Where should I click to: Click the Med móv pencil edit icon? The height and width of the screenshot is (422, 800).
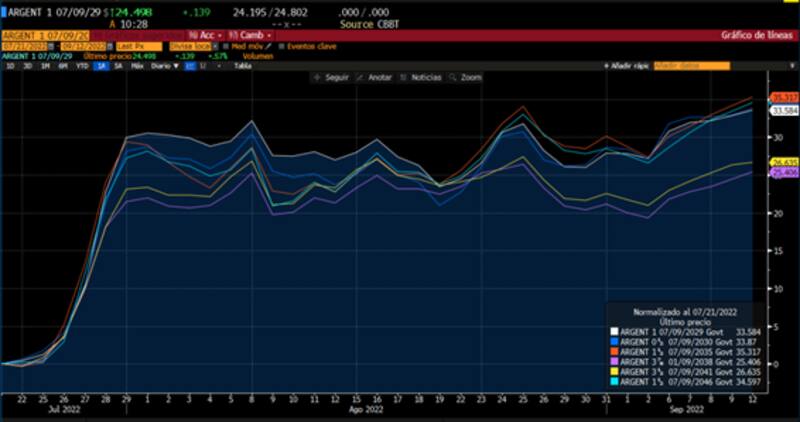(x=267, y=46)
